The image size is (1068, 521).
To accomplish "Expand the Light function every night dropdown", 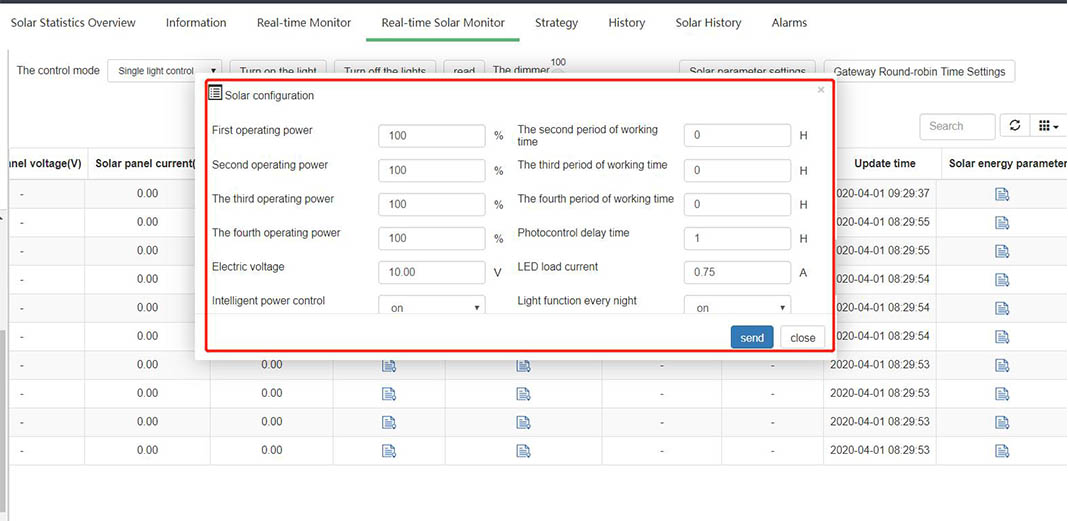I will (737, 307).
